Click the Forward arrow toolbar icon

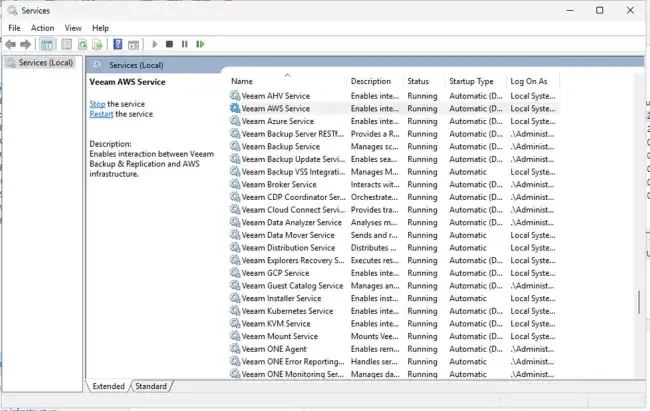click(x=25, y=44)
